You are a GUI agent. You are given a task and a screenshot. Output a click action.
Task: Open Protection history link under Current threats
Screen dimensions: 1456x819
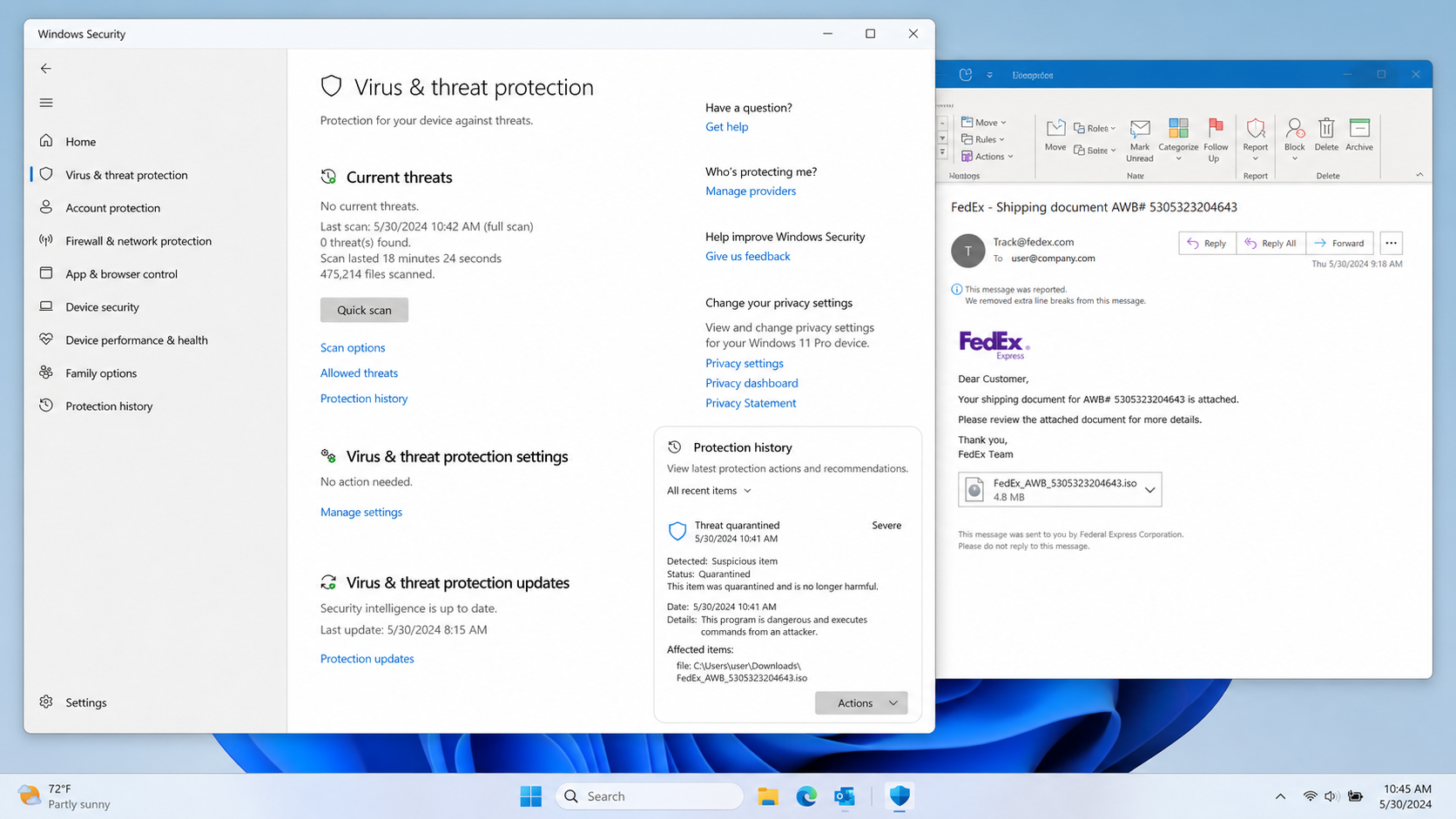point(364,398)
